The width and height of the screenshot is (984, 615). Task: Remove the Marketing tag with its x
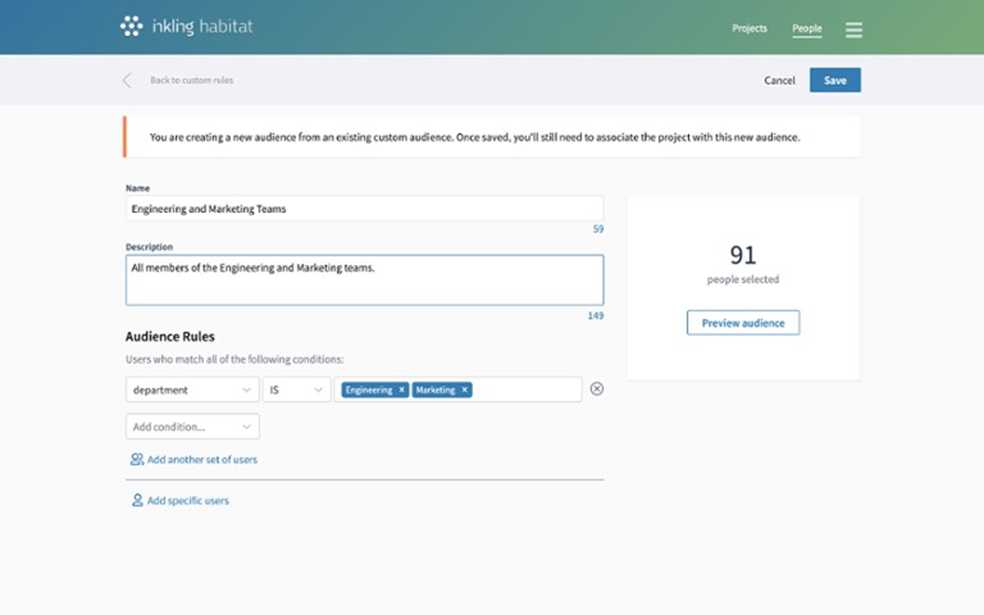465,390
